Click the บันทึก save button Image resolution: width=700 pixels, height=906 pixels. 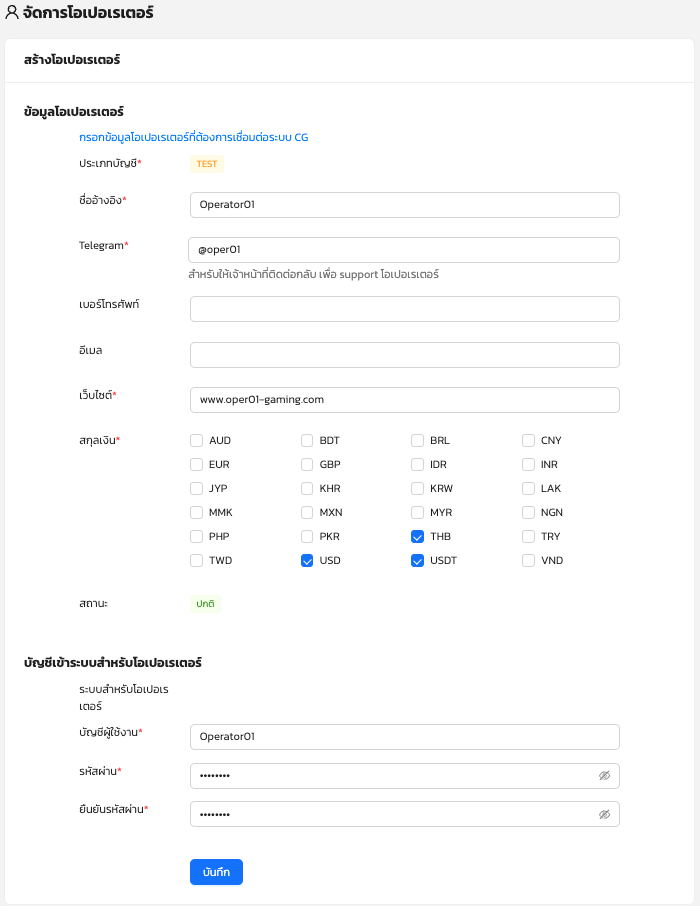(216, 872)
